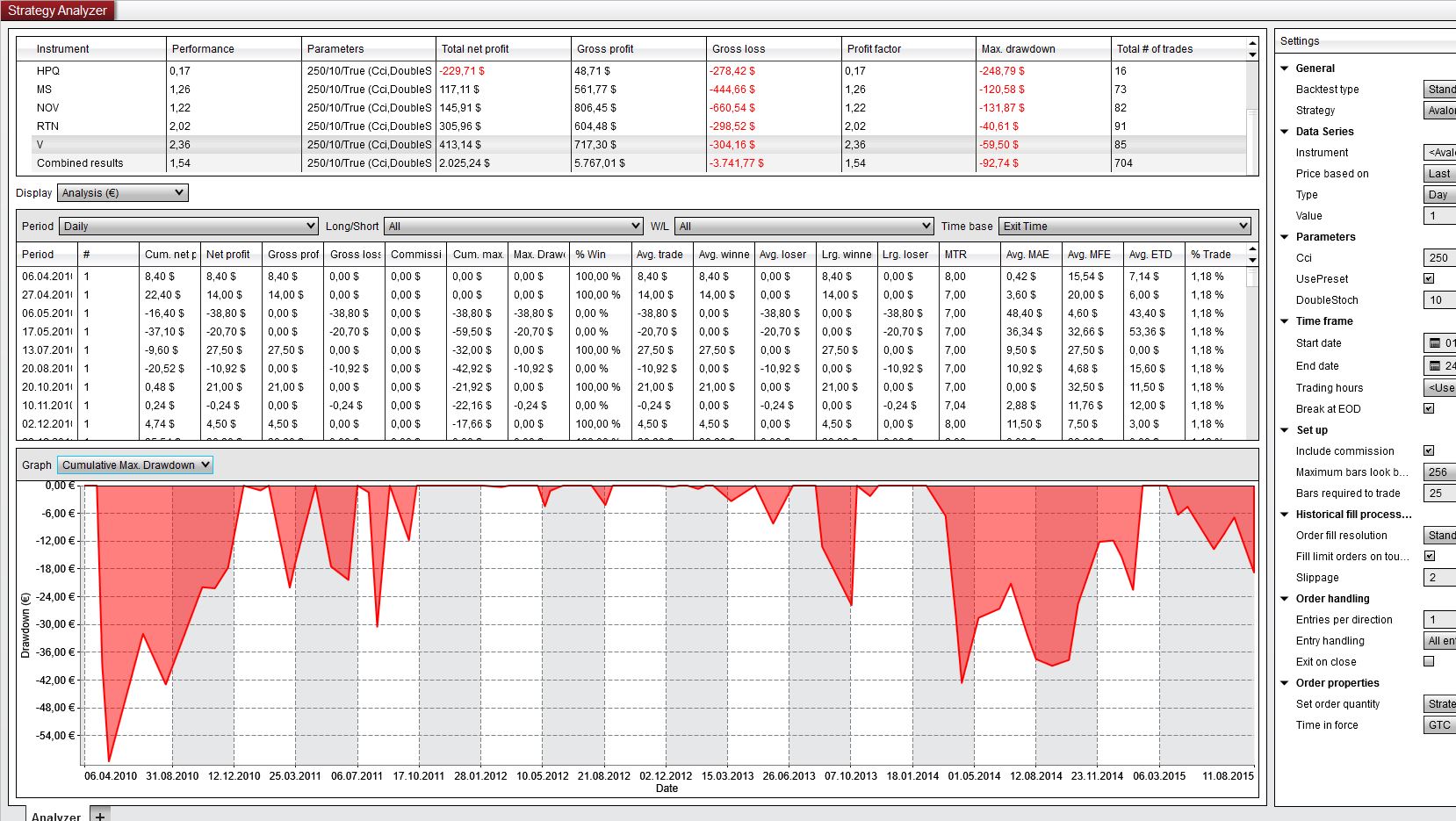Viewport: 1456px width, 821px height.
Task: Switch to the Analyzer tab
Action: pos(56,816)
